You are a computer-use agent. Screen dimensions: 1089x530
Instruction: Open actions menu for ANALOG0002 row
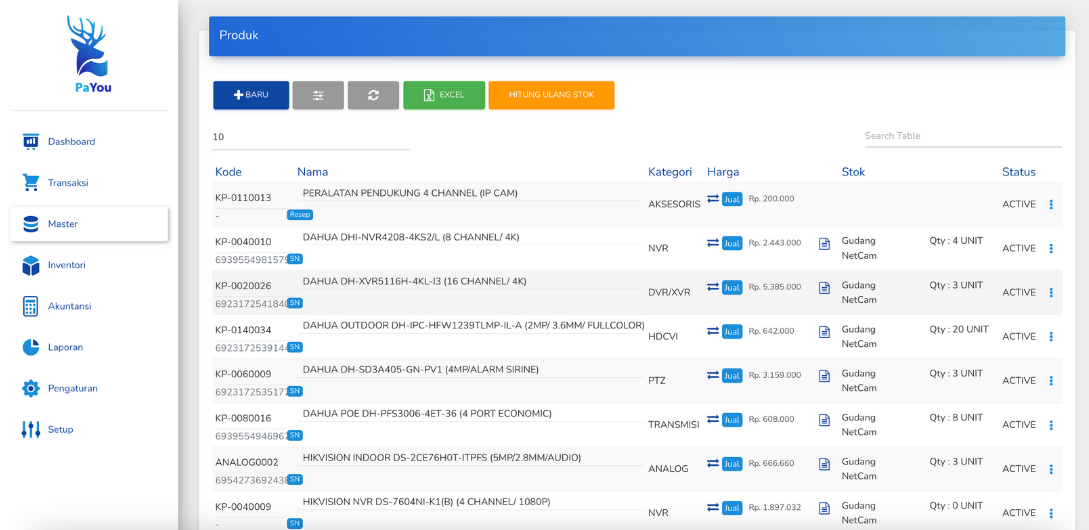click(1051, 469)
